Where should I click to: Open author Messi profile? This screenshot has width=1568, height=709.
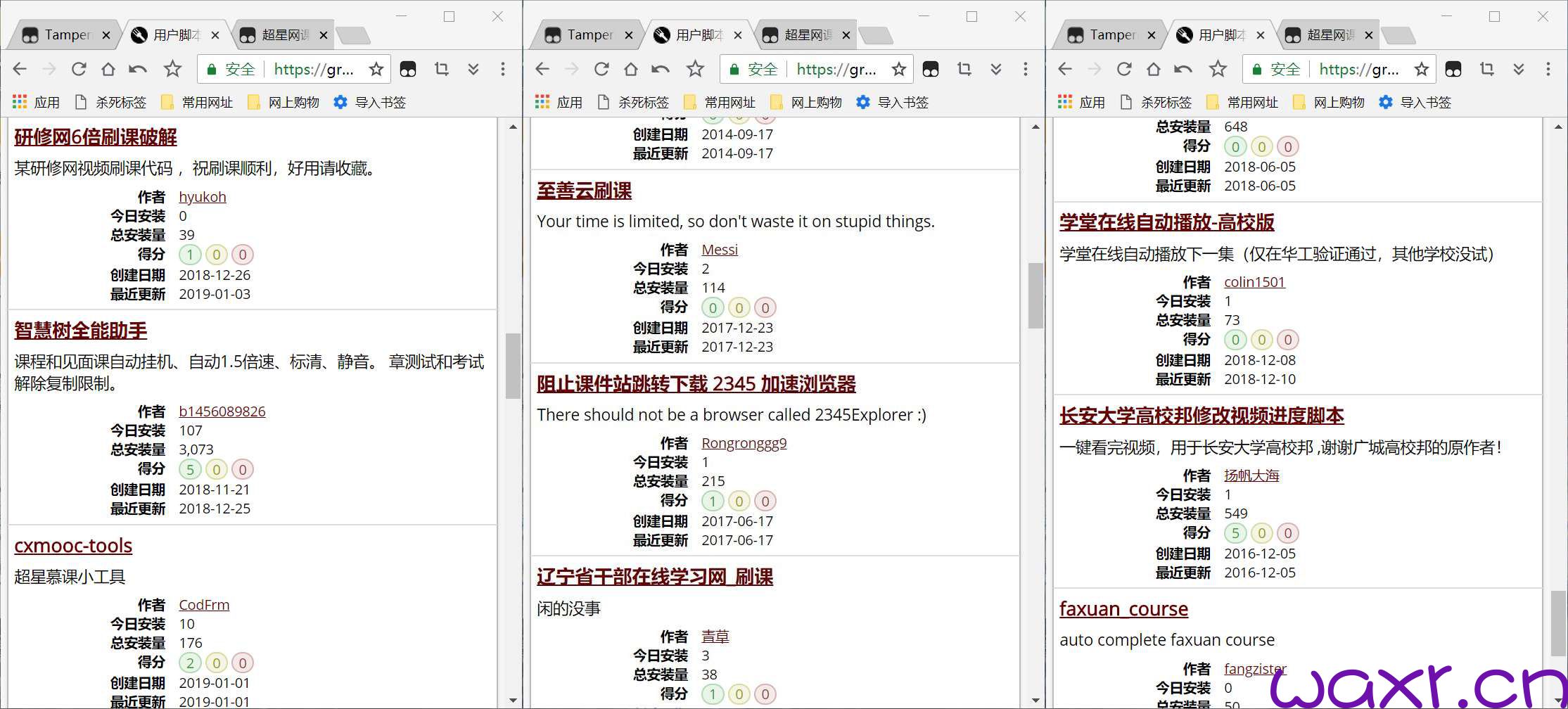click(x=720, y=250)
